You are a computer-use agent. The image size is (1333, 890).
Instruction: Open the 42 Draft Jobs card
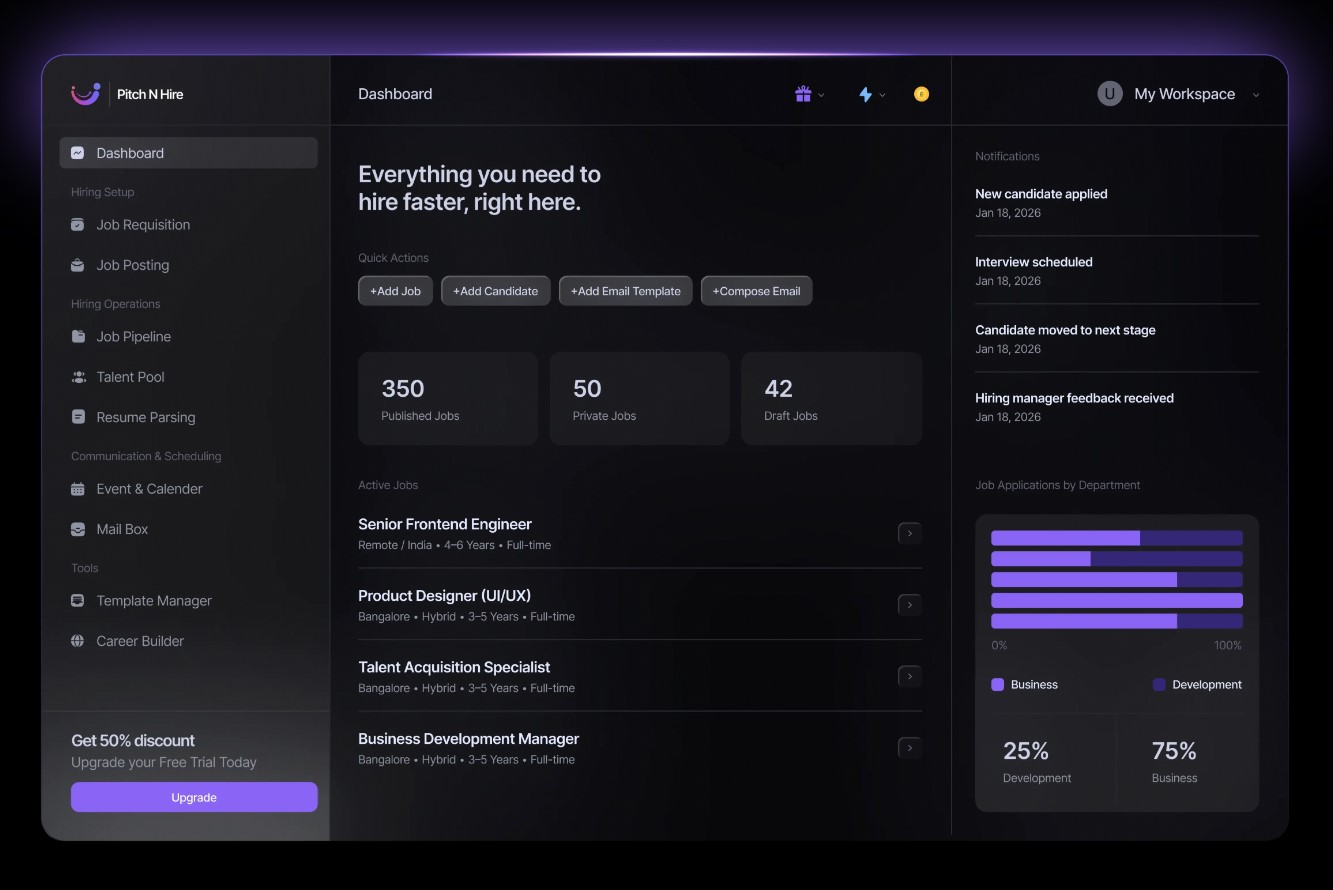click(832, 398)
